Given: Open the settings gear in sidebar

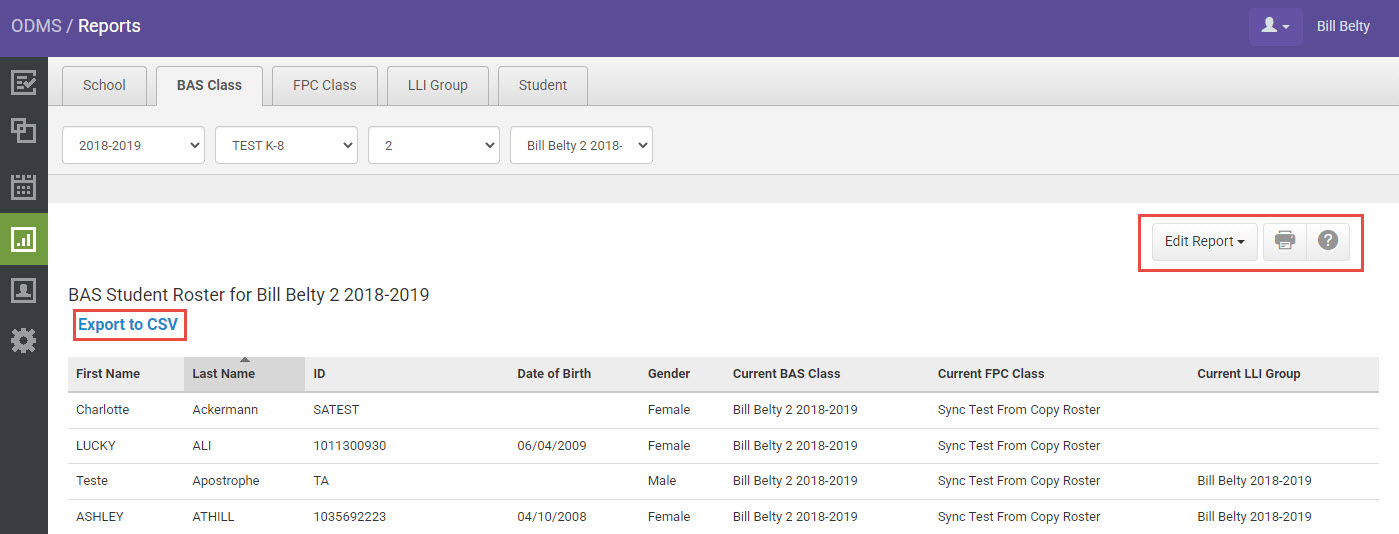Looking at the screenshot, I should point(23,341).
